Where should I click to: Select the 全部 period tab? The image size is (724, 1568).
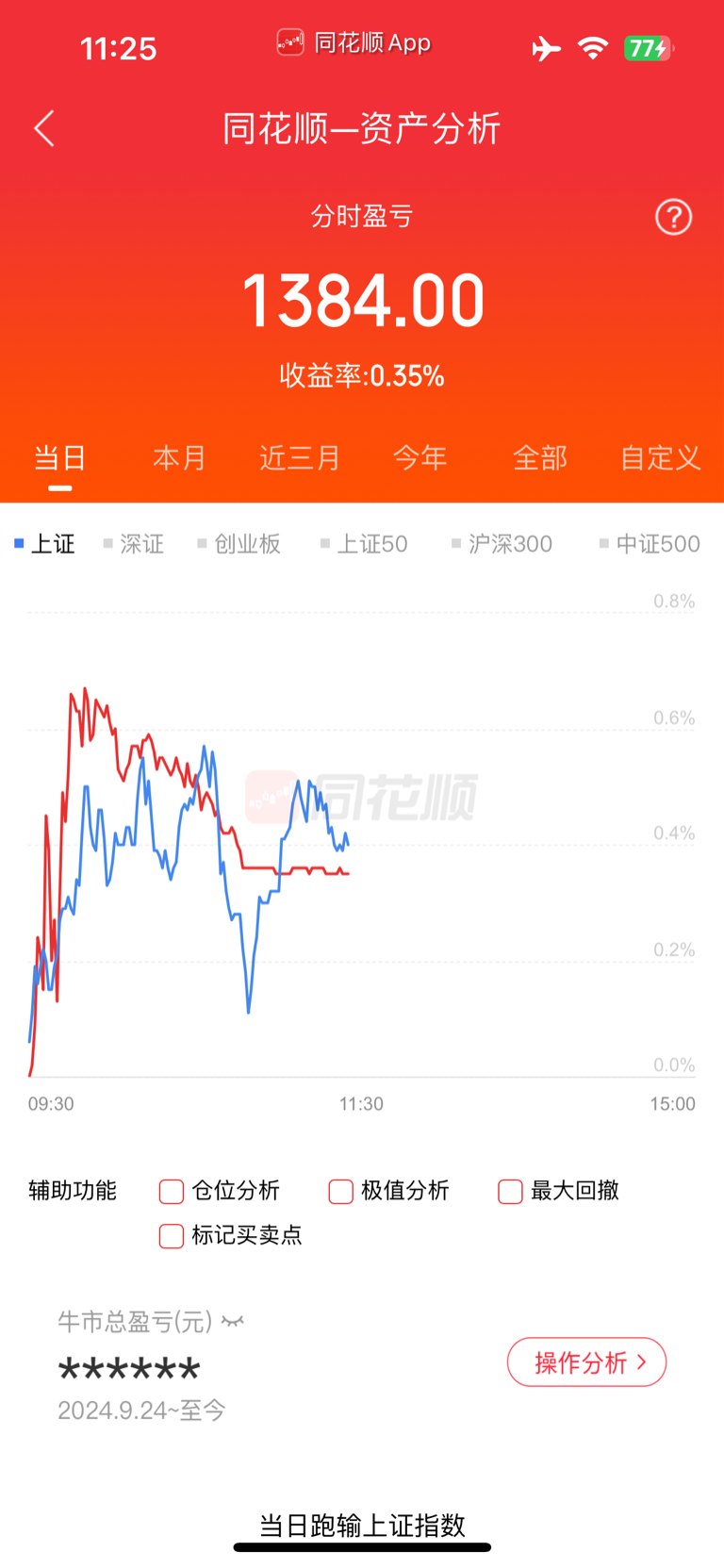(x=540, y=457)
